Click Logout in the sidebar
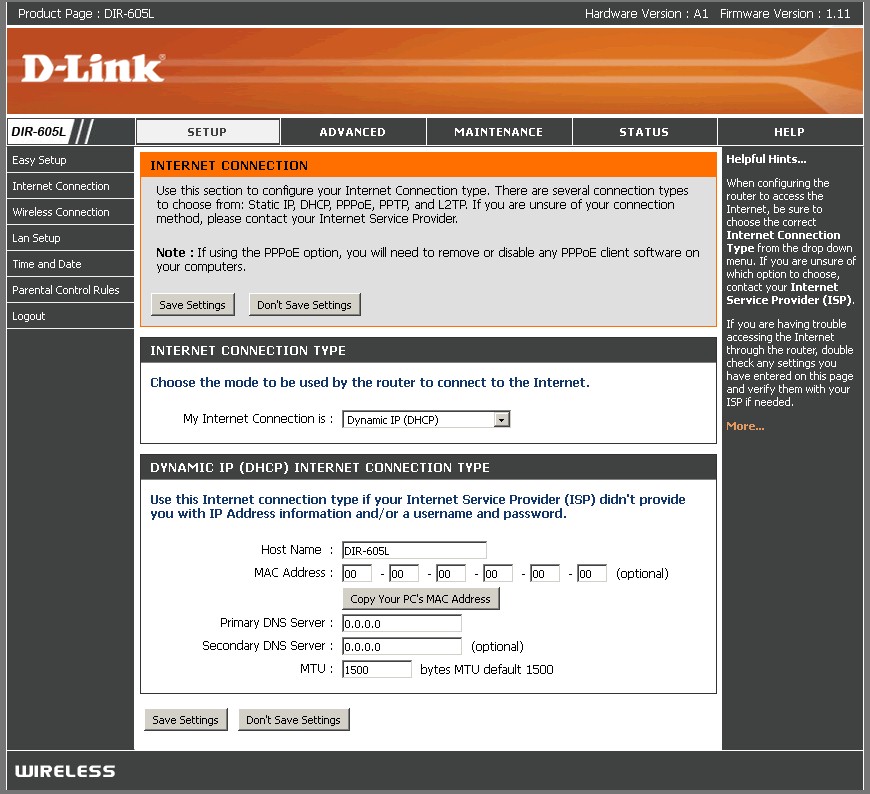This screenshot has width=870, height=794. pos(70,316)
